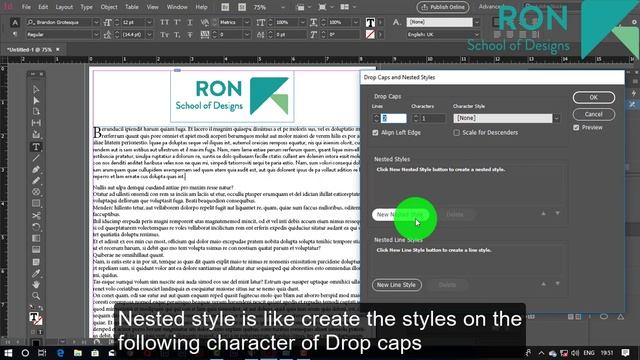Open the leading value dropdown
Image resolution: width=640 pixels, height=360 pixels.
[149, 35]
